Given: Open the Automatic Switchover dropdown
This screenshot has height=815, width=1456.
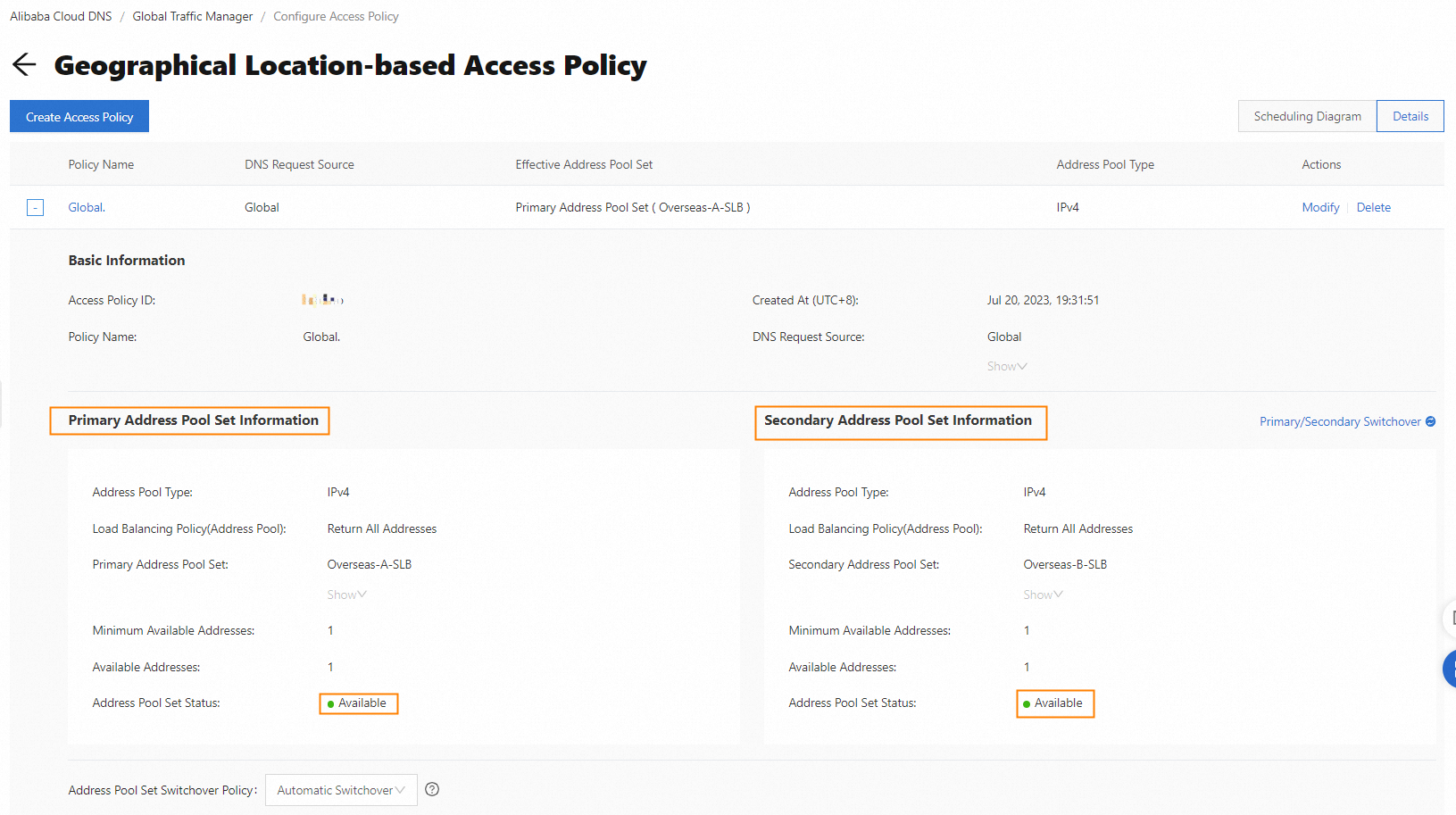Looking at the screenshot, I should (341, 790).
